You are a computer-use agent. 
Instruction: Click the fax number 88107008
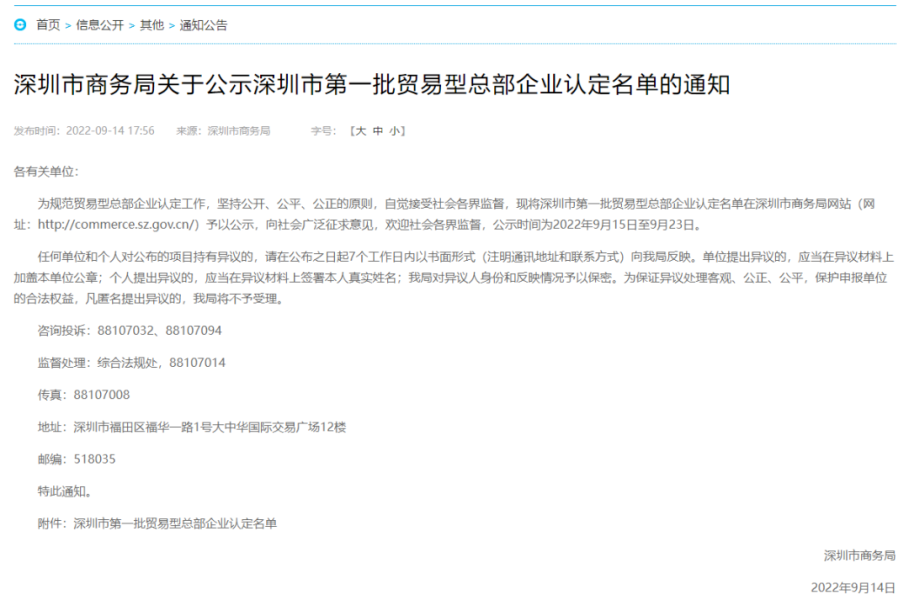[x=101, y=395]
